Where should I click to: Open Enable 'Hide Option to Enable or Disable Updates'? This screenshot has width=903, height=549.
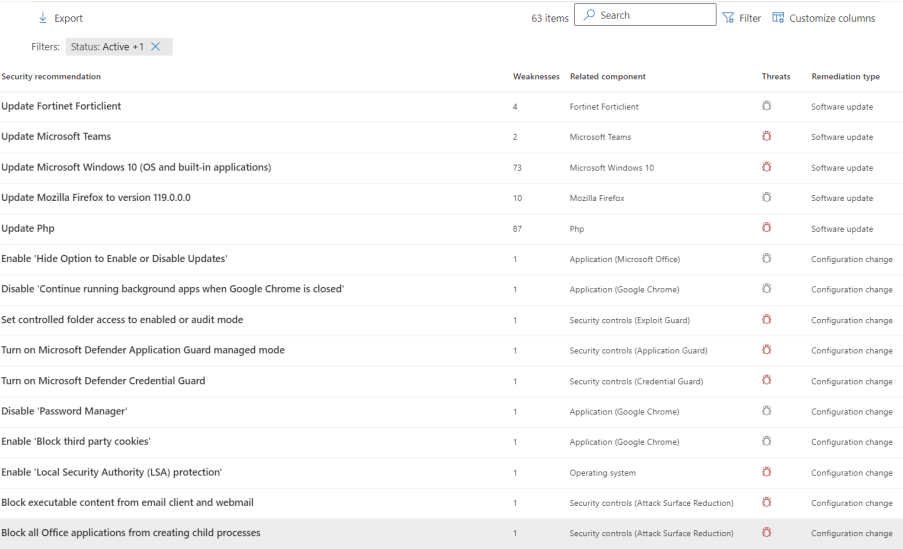pos(114,259)
